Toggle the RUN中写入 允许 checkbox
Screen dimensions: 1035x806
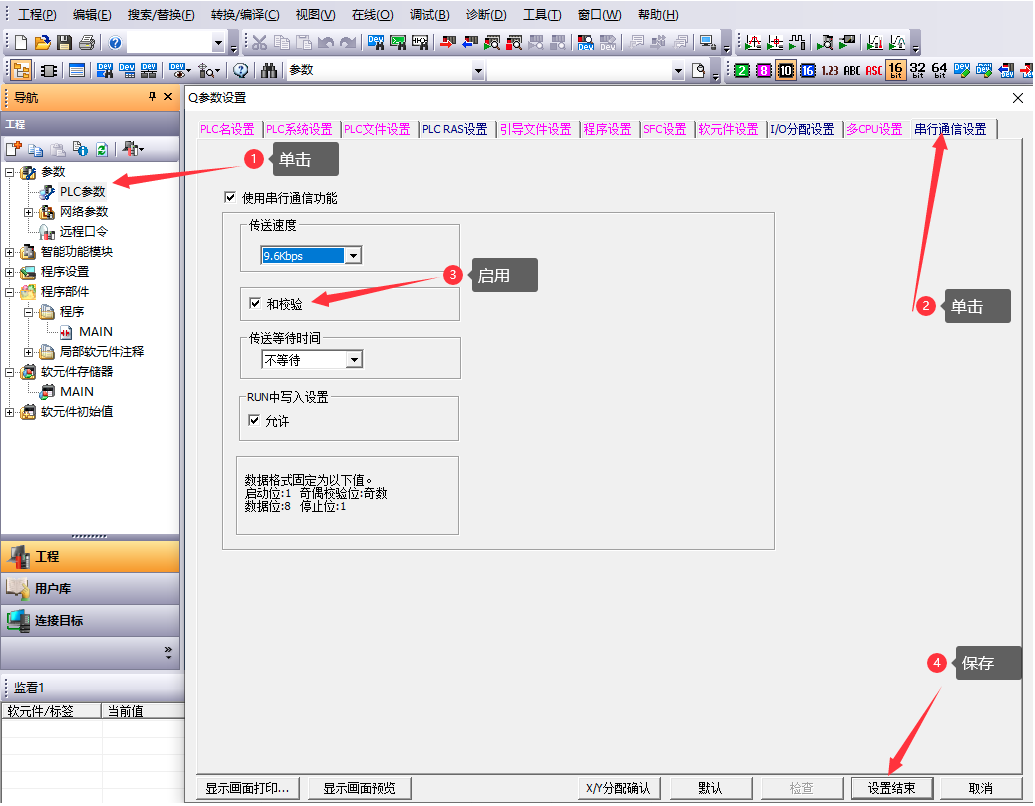tap(254, 421)
